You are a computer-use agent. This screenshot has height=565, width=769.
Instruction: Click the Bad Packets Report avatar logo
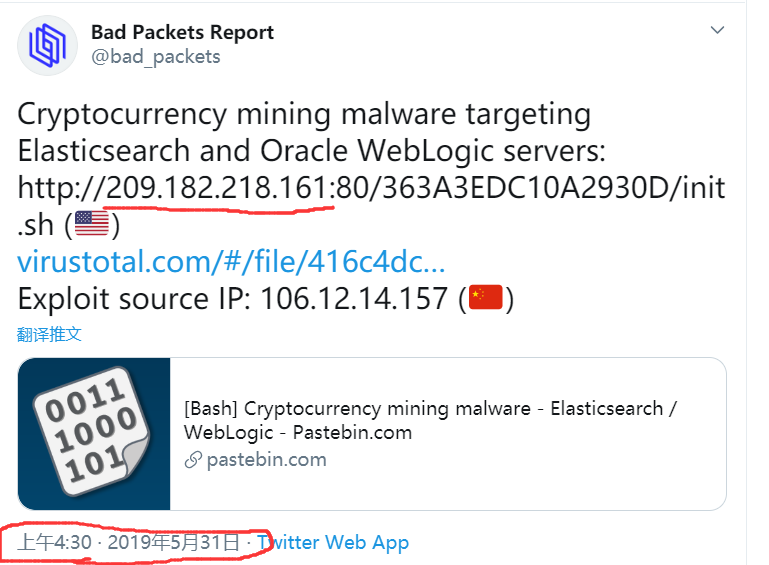[47, 45]
